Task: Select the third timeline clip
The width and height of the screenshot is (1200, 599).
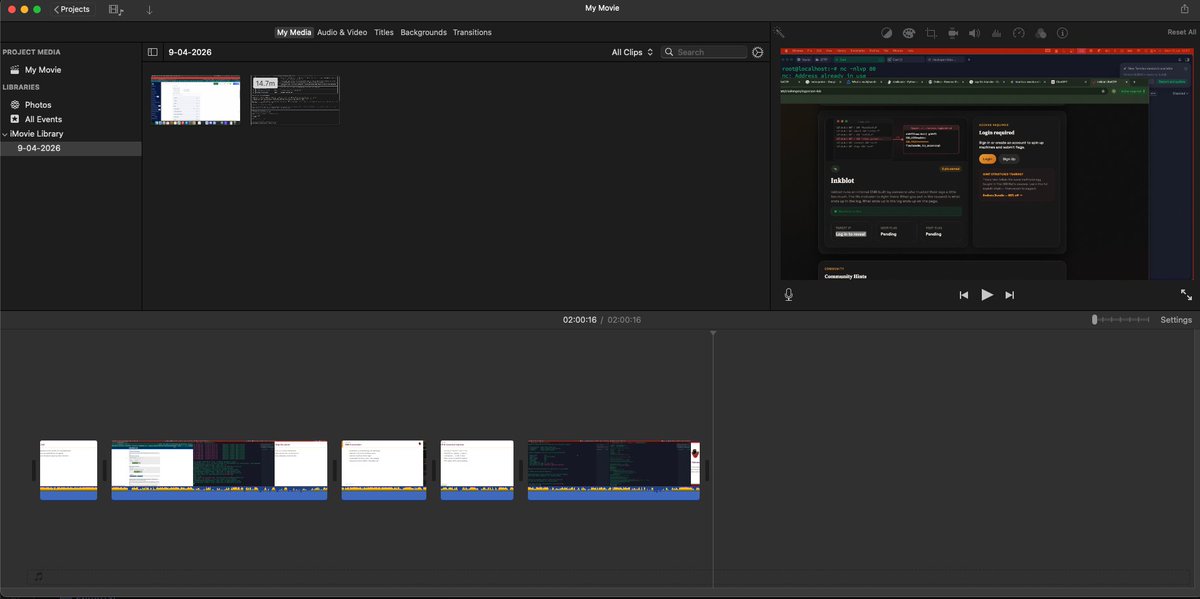Action: click(383, 469)
